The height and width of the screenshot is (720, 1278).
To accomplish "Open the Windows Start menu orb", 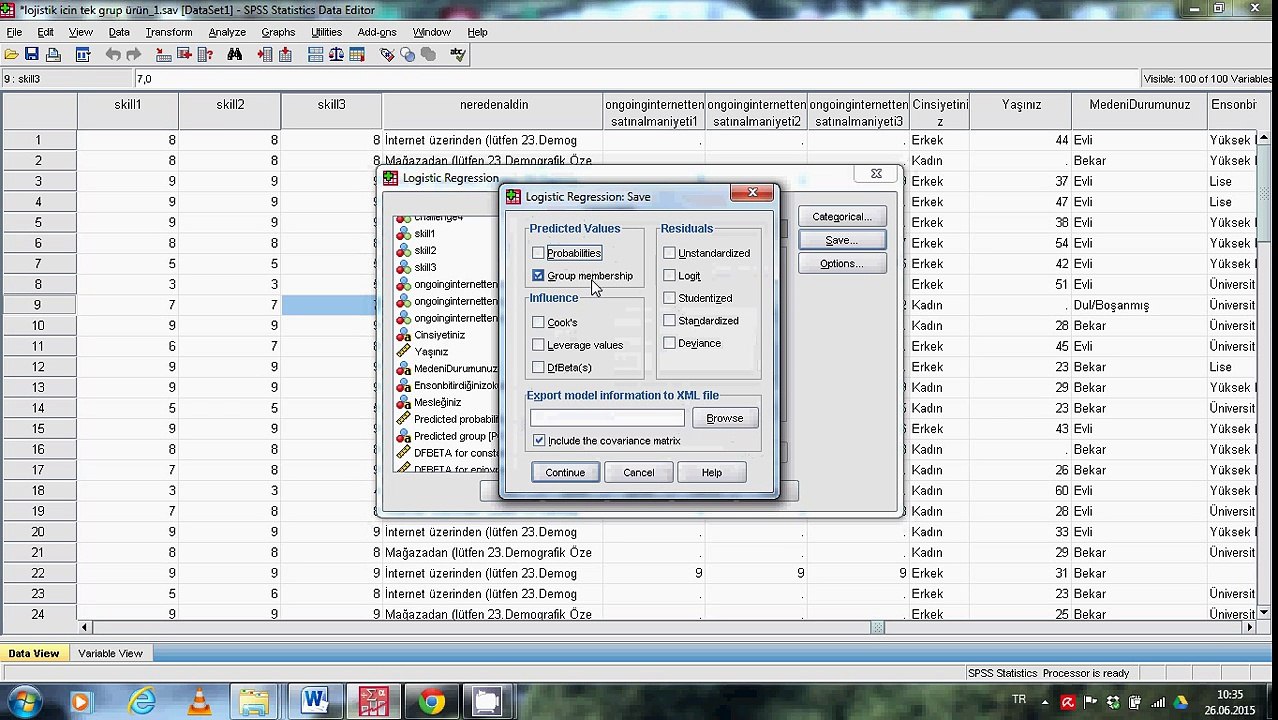I will 24,702.
